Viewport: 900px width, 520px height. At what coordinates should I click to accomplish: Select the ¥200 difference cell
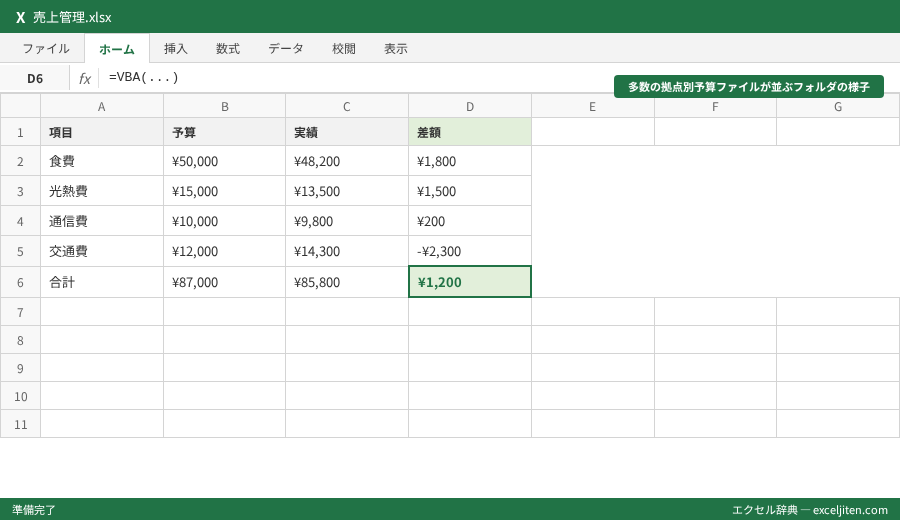(470, 220)
